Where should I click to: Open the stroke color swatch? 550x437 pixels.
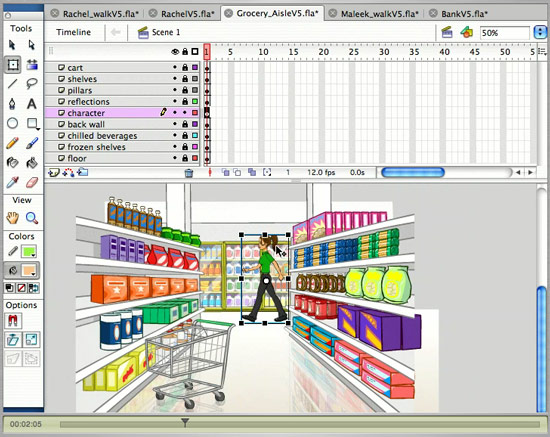coord(29,251)
